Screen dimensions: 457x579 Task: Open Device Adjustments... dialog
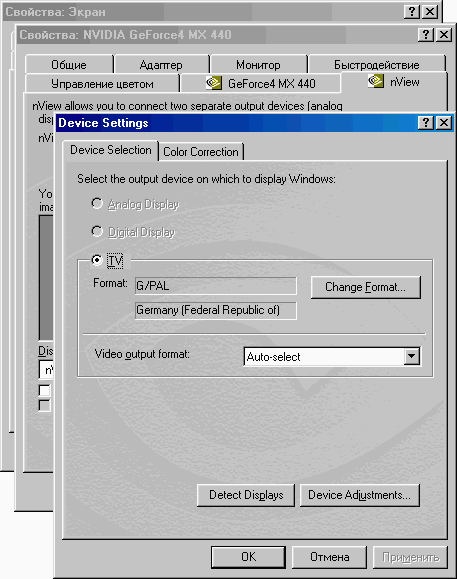point(360,495)
